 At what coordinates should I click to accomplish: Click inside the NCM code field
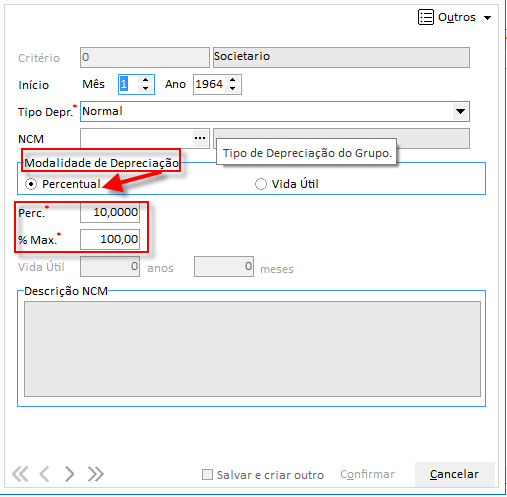pos(137,138)
